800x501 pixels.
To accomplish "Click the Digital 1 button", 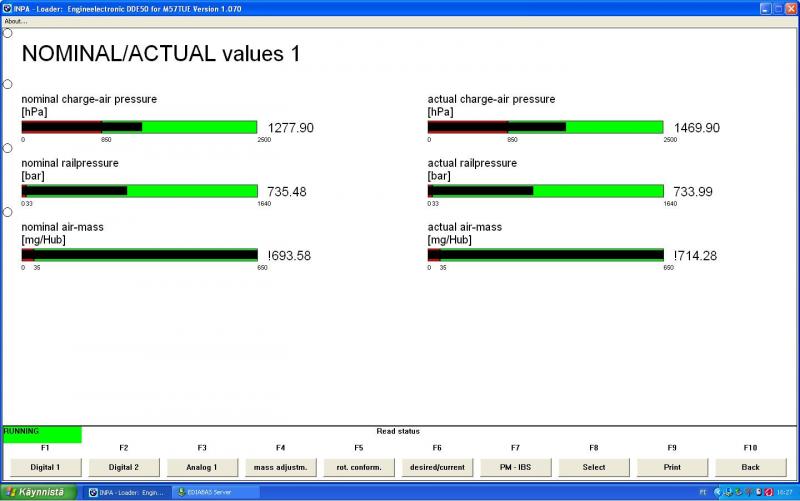I will coord(45,467).
